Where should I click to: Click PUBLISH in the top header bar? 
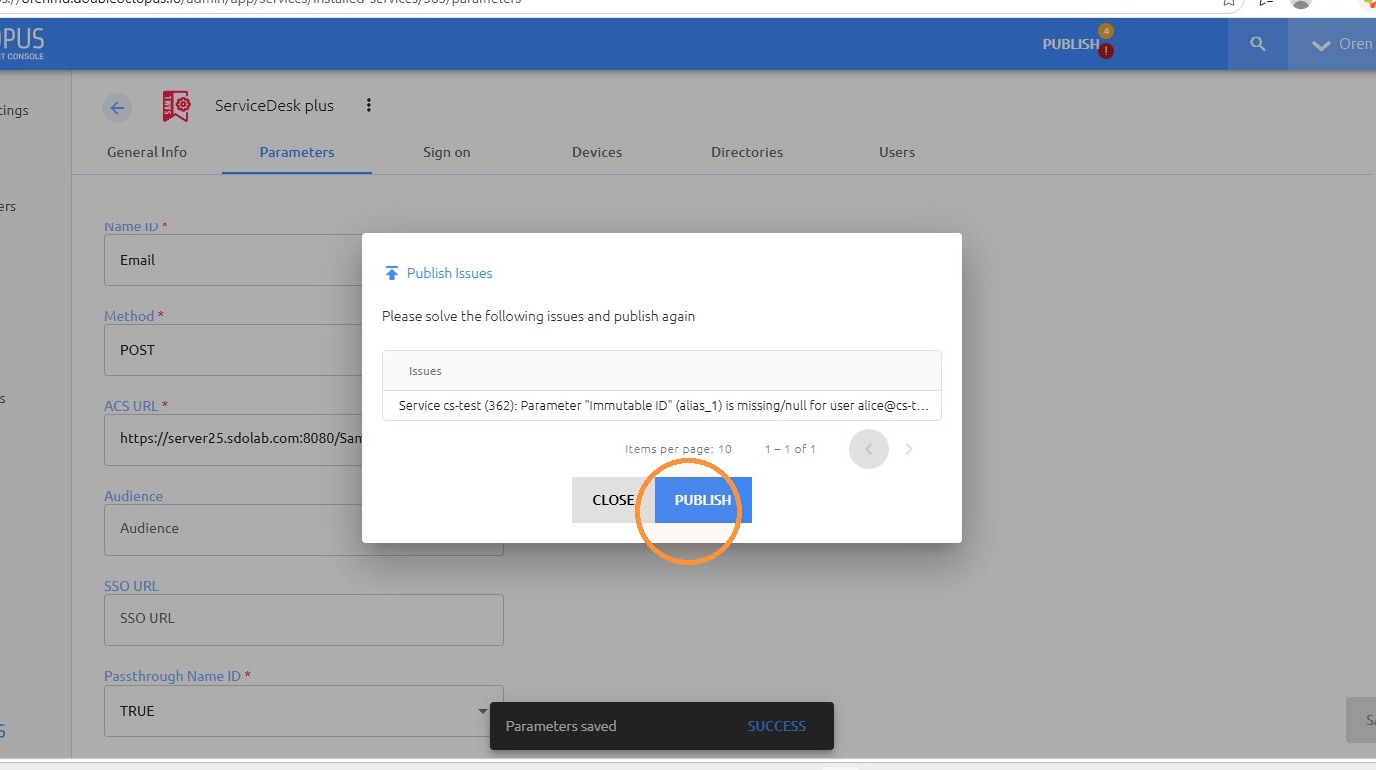[1070, 44]
